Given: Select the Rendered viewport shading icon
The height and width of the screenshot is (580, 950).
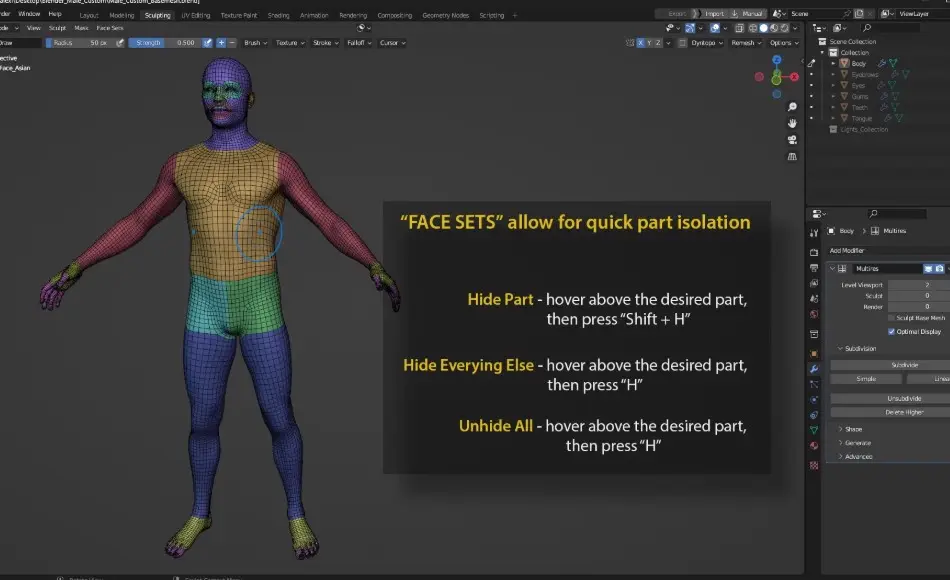Looking at the screenshot, I should pos(784,28).
